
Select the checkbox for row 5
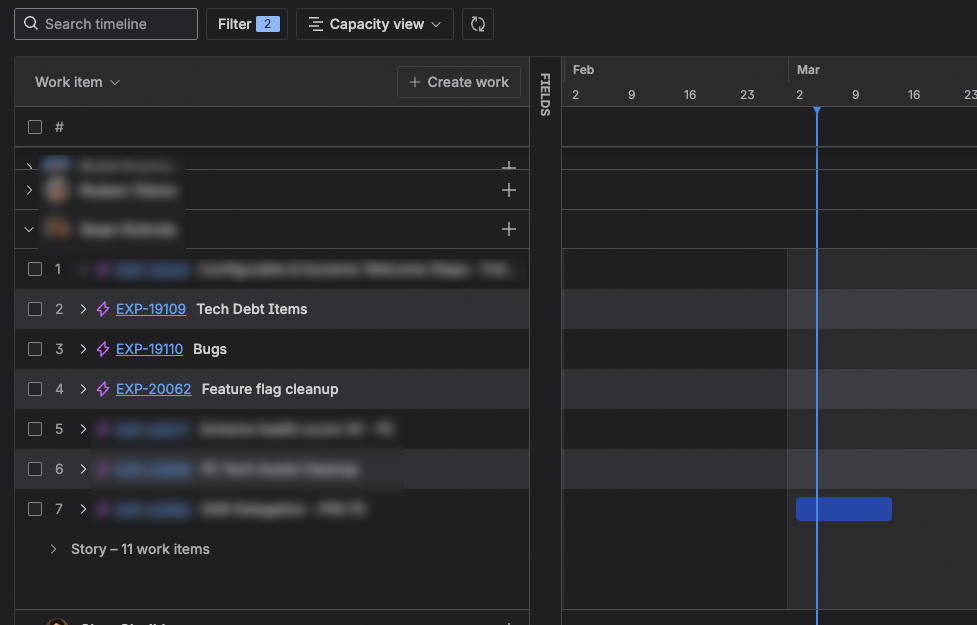point(35,429)
